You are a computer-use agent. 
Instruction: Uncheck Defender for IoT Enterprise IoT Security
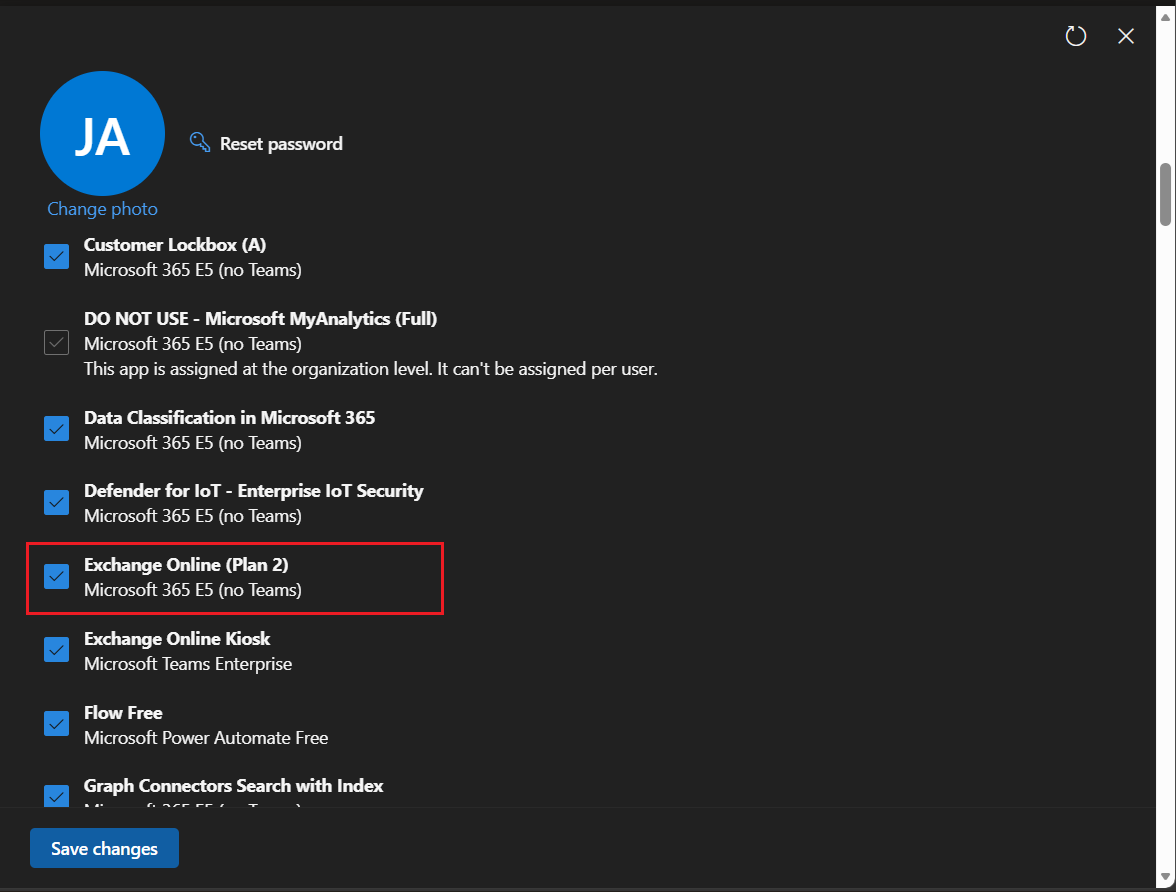tap(56, 502)
